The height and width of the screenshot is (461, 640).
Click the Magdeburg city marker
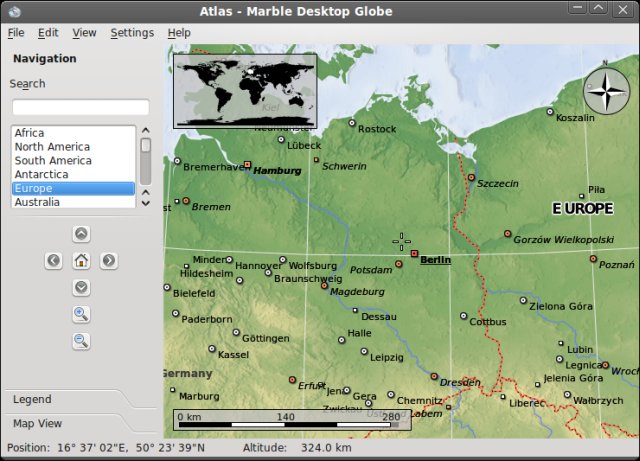[324, 286]
